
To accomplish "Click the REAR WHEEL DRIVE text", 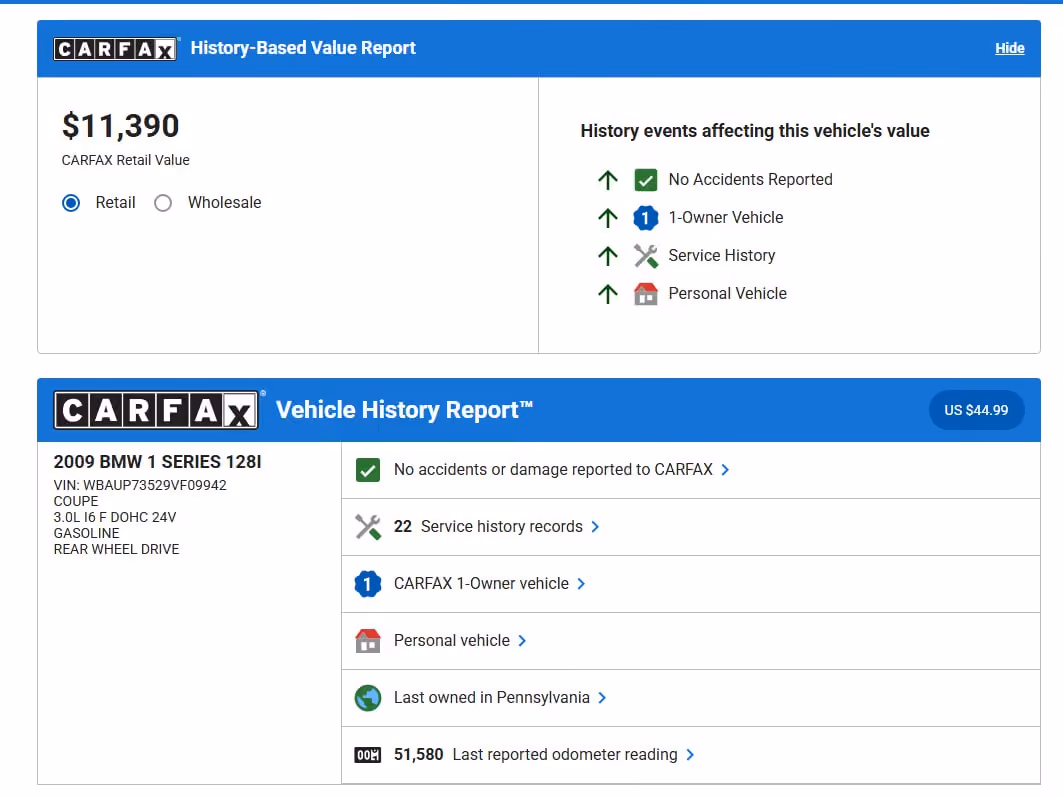I will 117,549.
